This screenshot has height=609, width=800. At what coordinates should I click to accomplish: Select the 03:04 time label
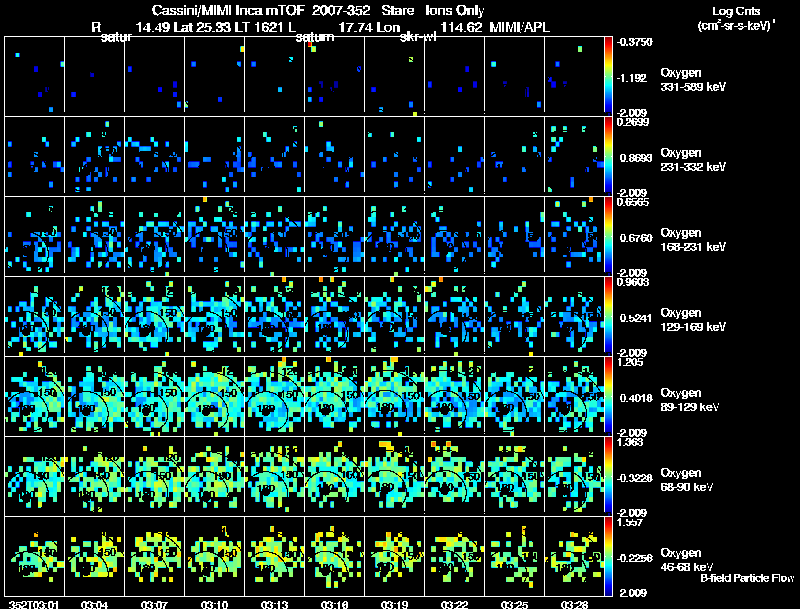point(94,603)
